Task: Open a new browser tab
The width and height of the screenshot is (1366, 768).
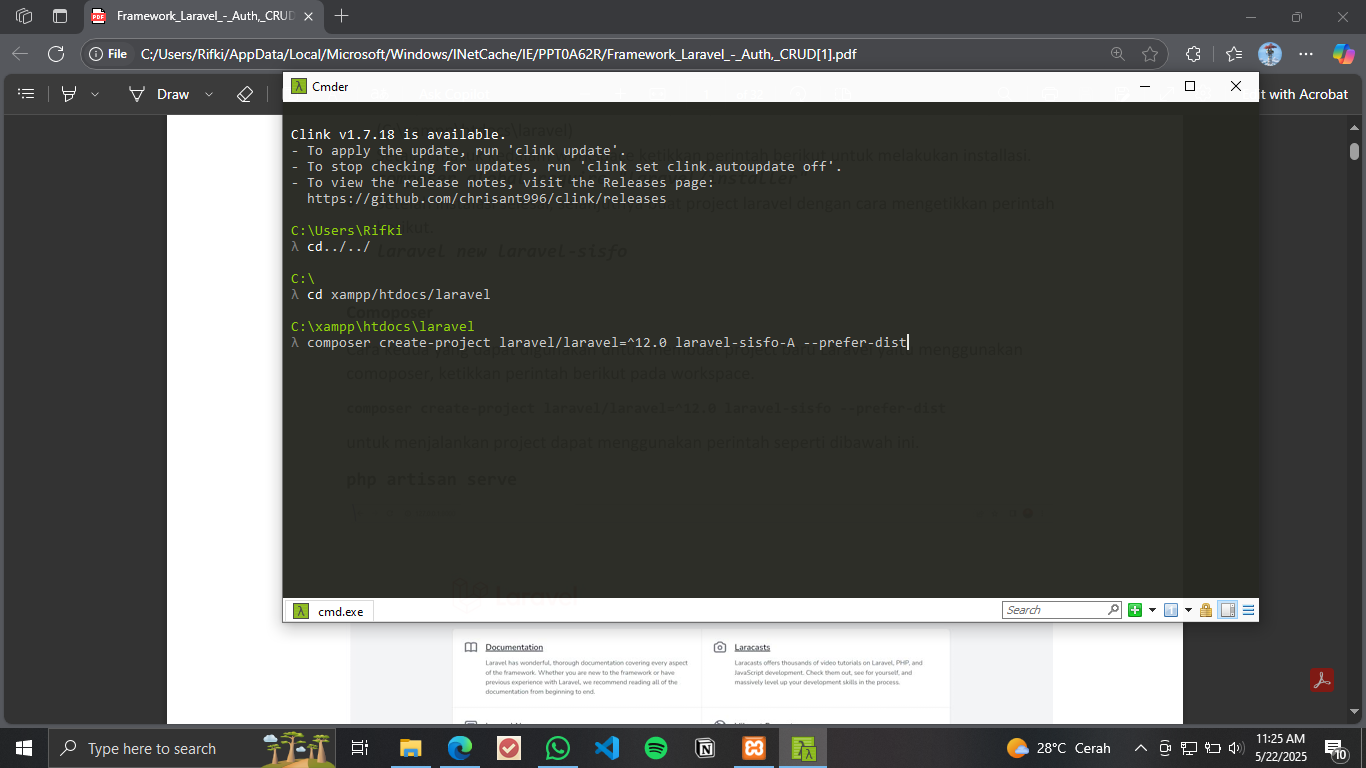Action: pos(342,16)
